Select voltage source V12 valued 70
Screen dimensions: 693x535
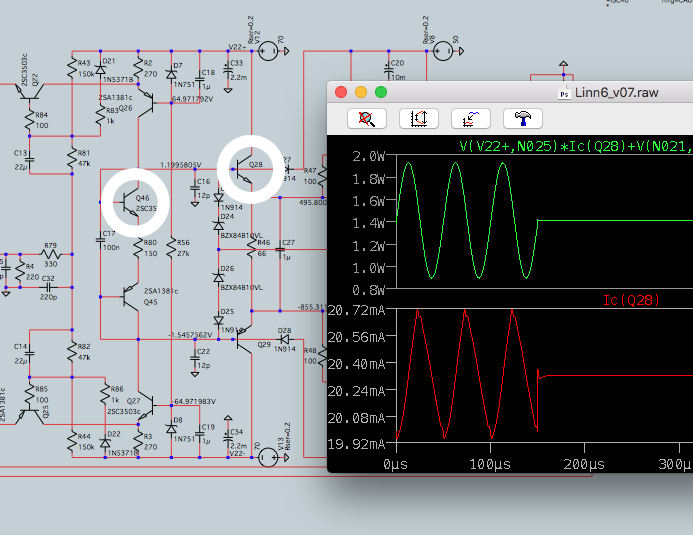click(268, 51)
